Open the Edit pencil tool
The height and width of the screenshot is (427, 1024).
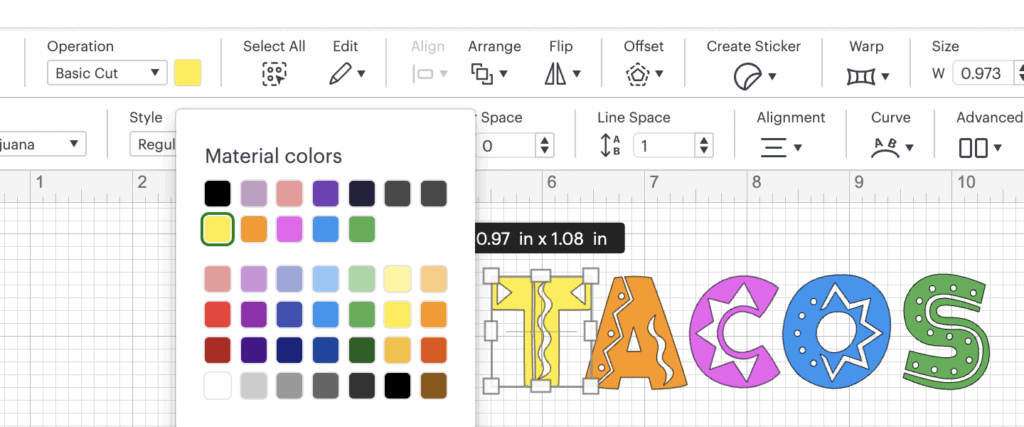pos(346,74)
